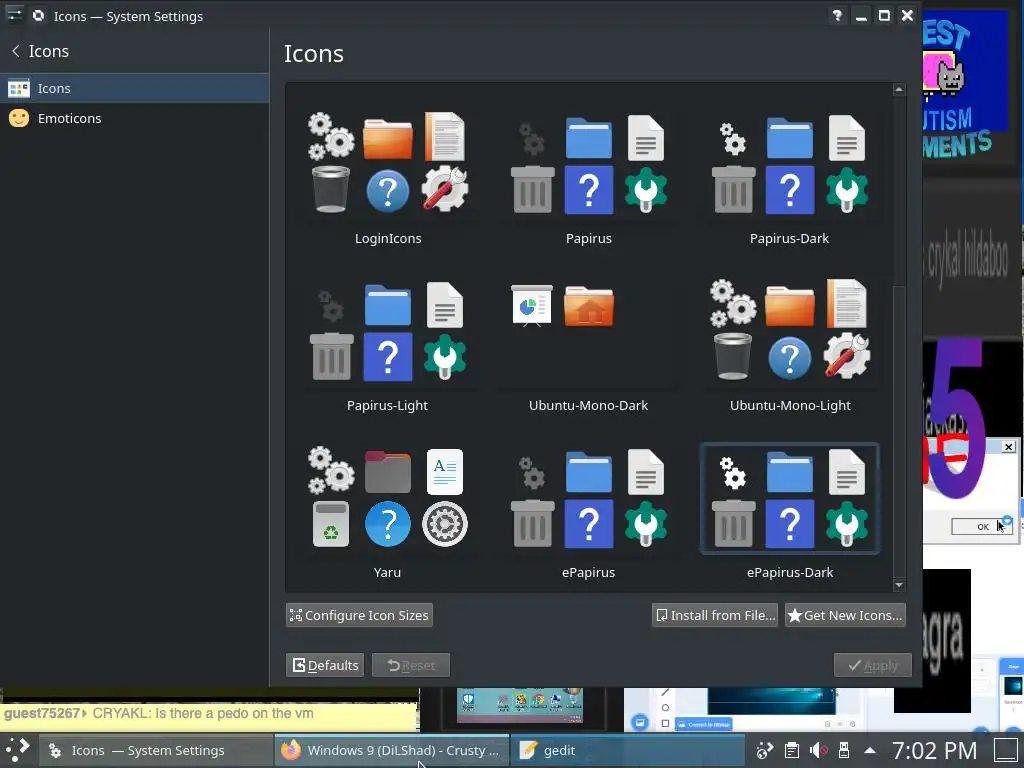Go back via the Icons header arrow

[x=16, y=51]
